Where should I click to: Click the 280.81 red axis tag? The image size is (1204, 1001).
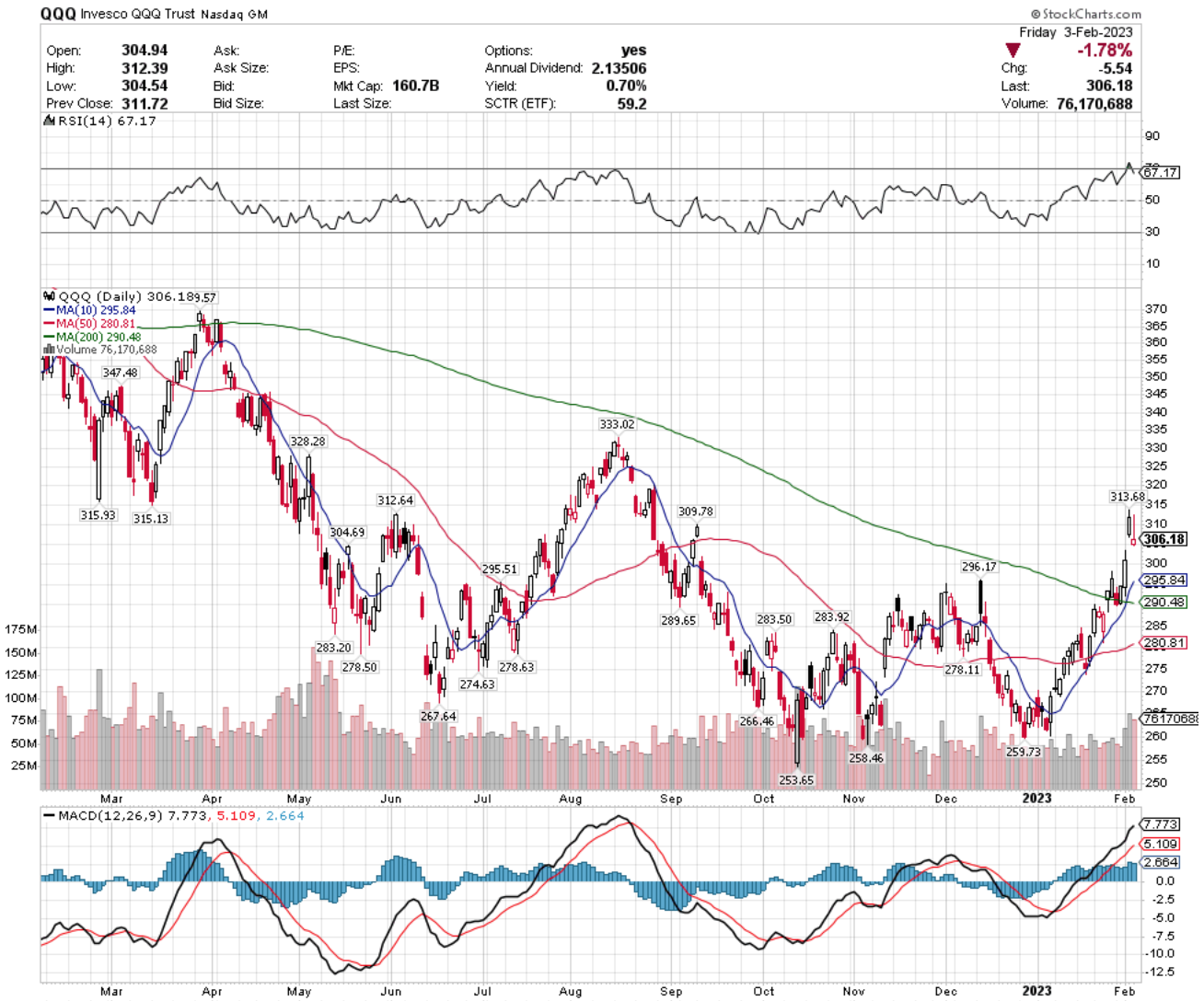1164,642
